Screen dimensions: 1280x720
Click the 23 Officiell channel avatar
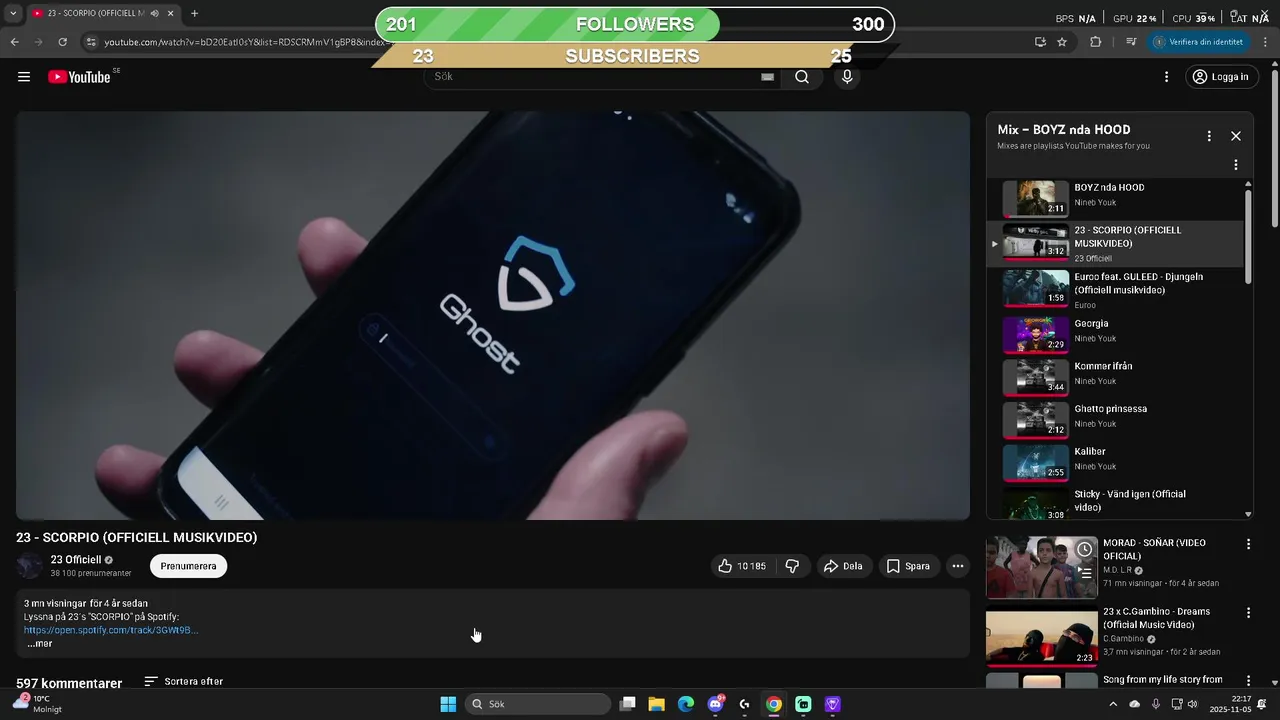click(x=30, y=566)
